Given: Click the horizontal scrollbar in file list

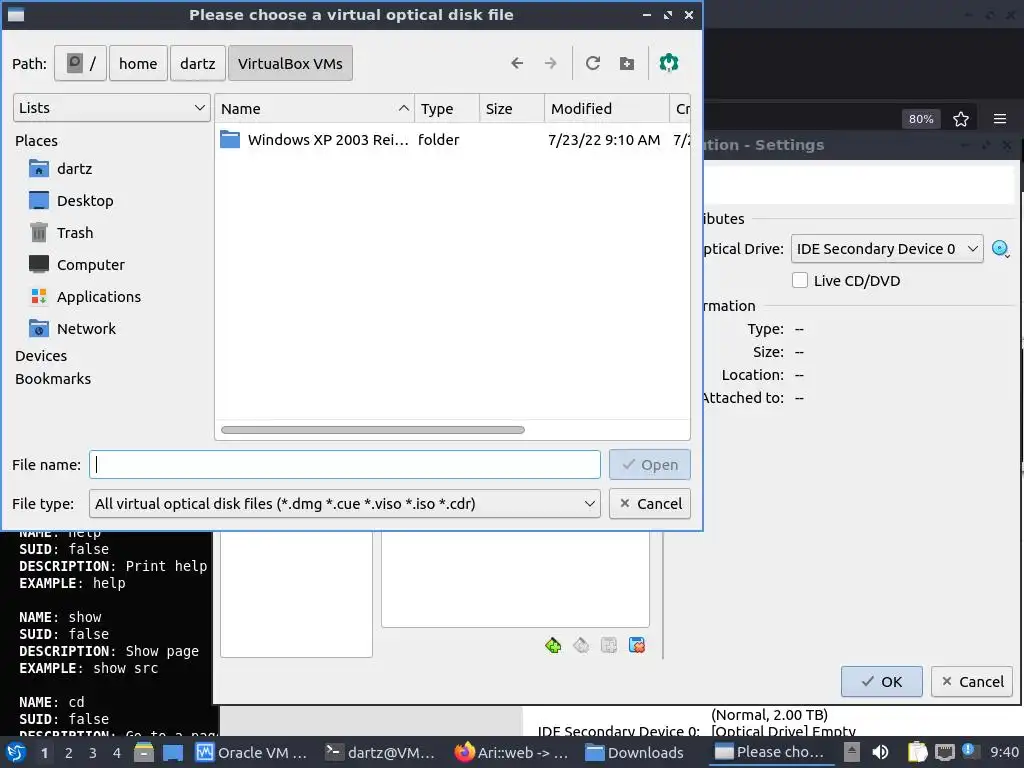Looking at the screenshot, I should click(373, 430).
